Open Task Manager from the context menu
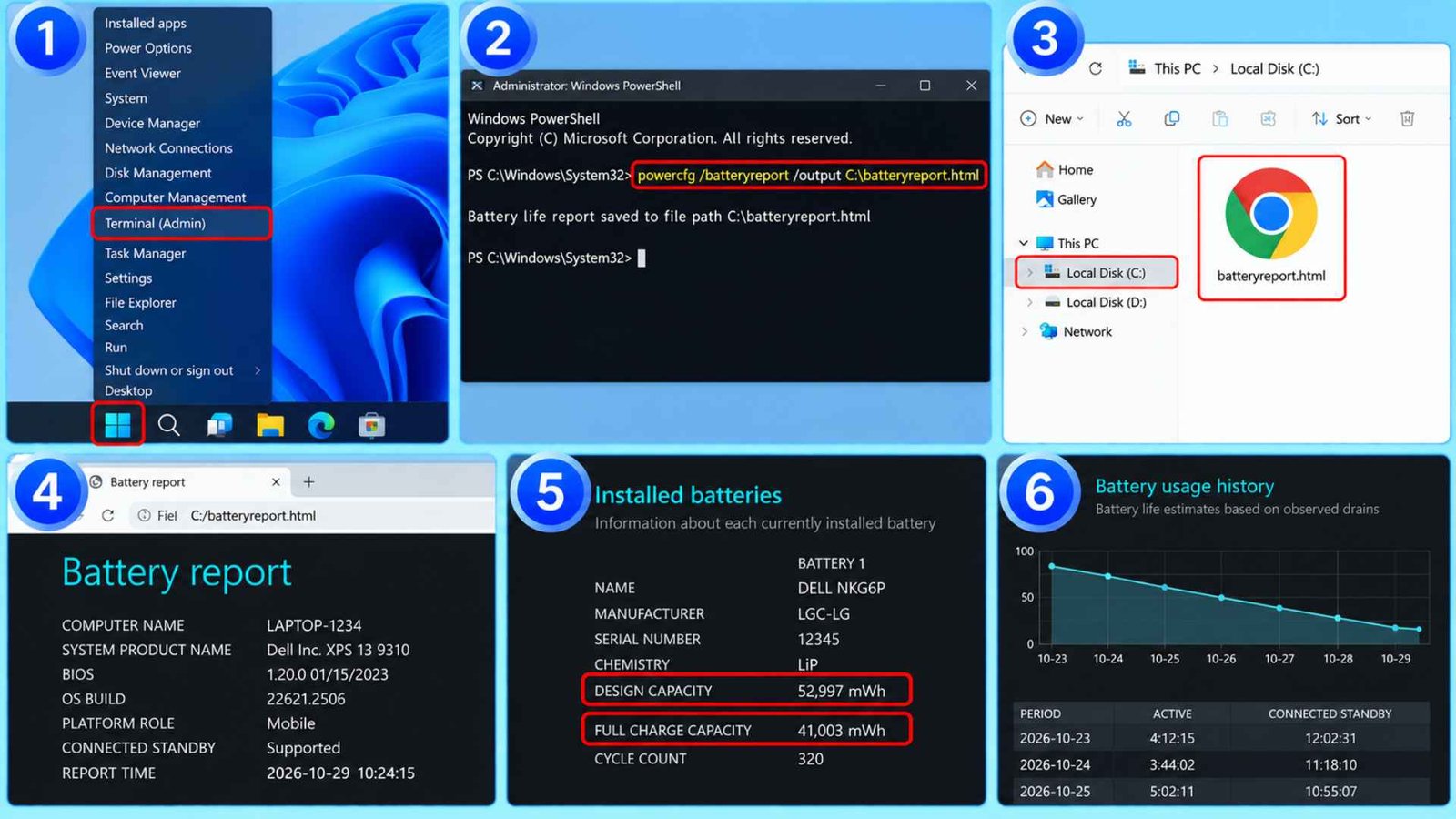This screenshot has height=819, width=1456. [145, 253]
